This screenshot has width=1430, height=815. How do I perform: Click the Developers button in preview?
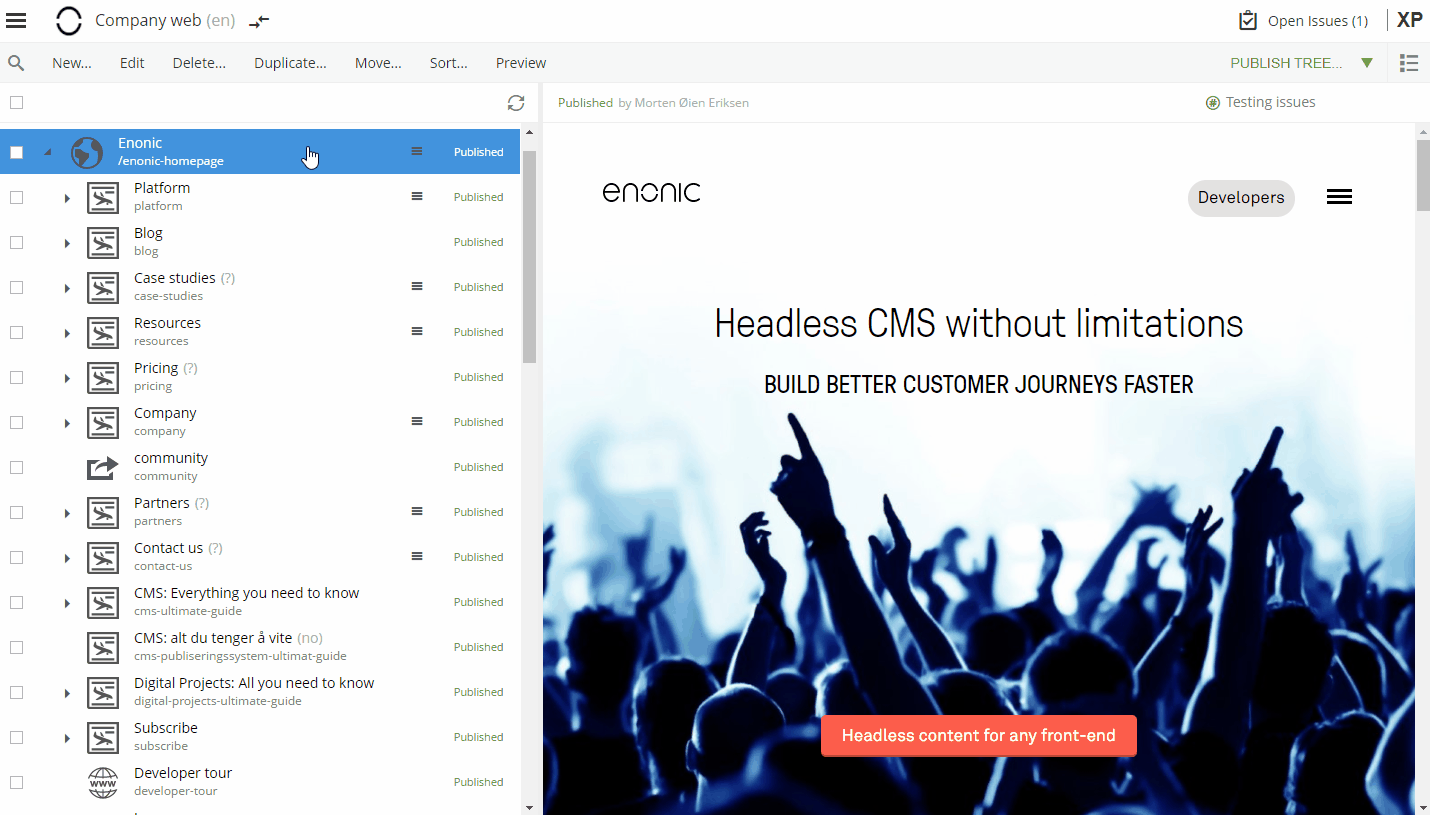coord(1241,197)
